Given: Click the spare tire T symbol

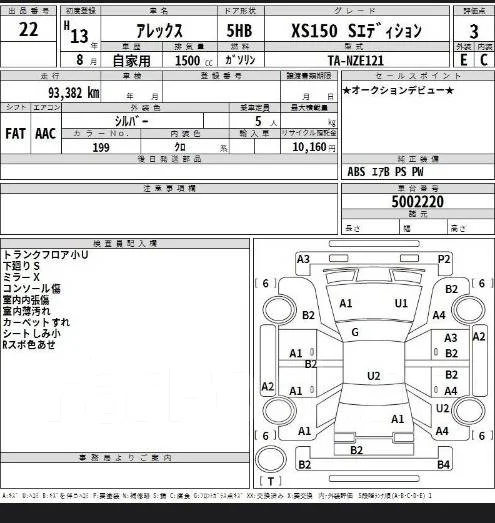Looking at the screenshot, I should (271, 481).
